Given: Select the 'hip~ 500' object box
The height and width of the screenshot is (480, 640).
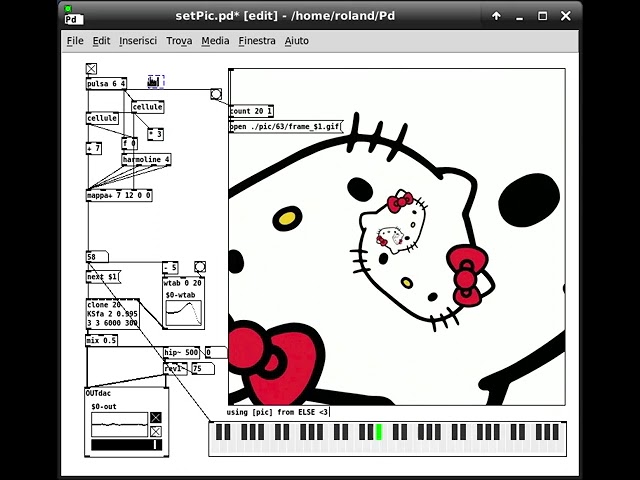Looking at the screenshot, I should (x=181, y=353).
